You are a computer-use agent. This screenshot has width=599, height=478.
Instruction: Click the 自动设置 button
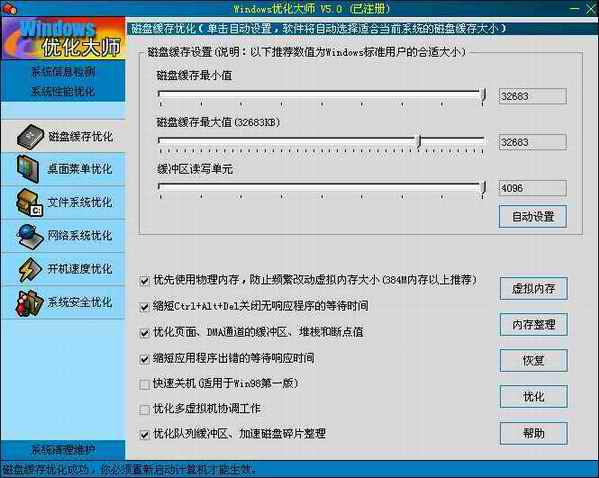(533, 217)
